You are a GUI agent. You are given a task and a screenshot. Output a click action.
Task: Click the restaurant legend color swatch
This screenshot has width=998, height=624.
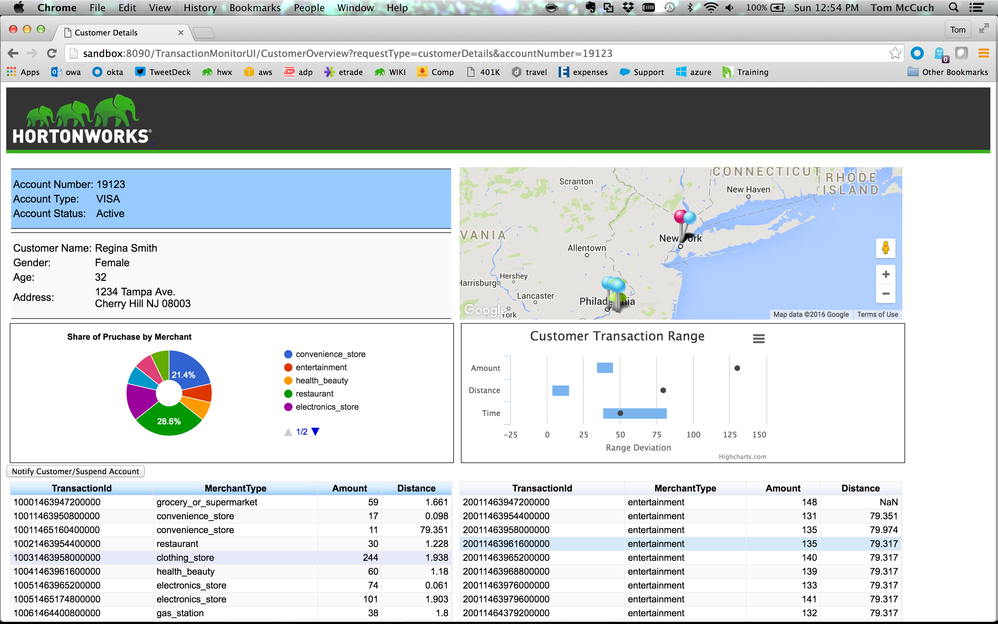point(289,394)
